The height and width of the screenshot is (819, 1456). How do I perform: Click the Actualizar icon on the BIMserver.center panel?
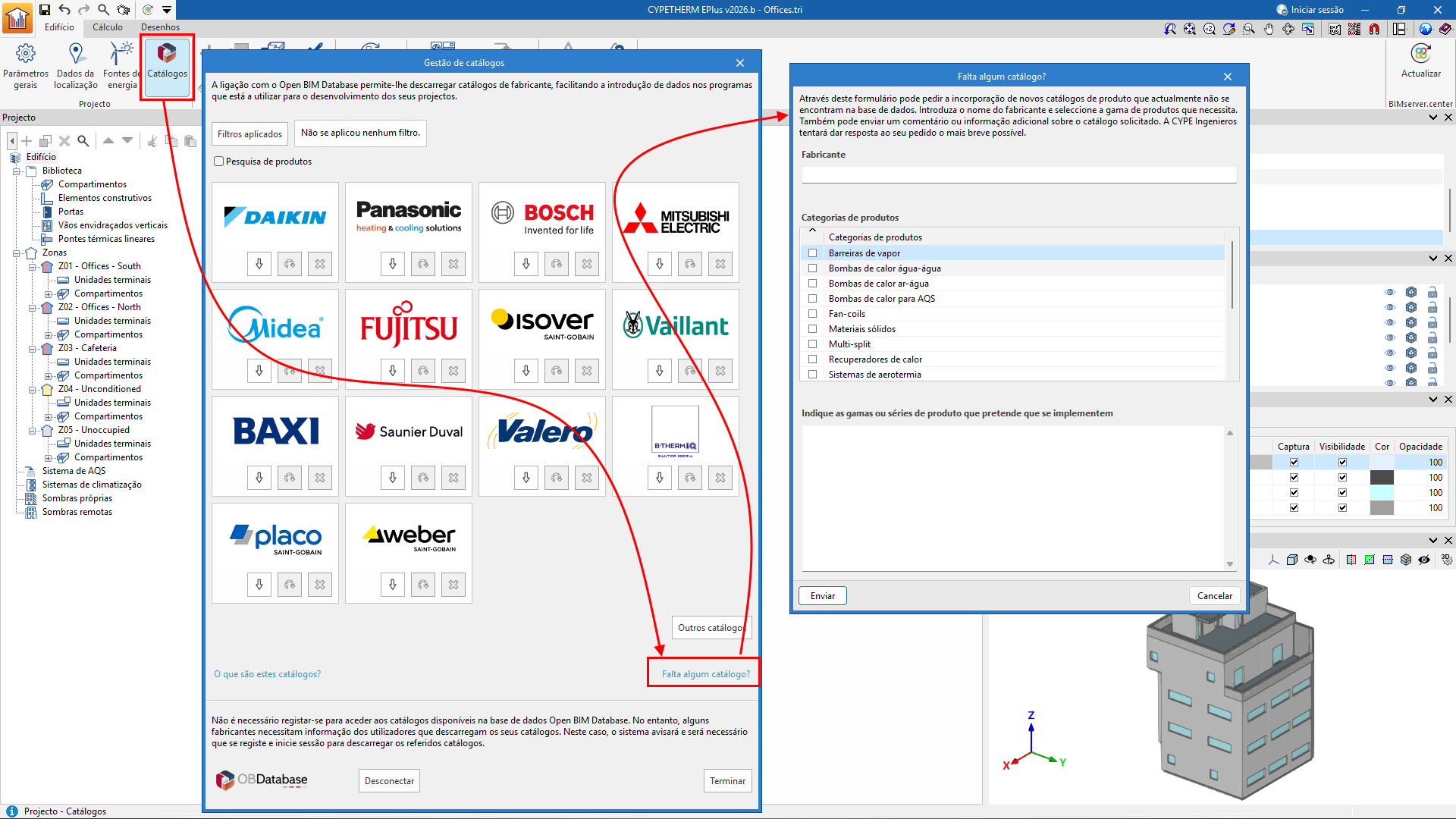click(x=1420, y=55)
